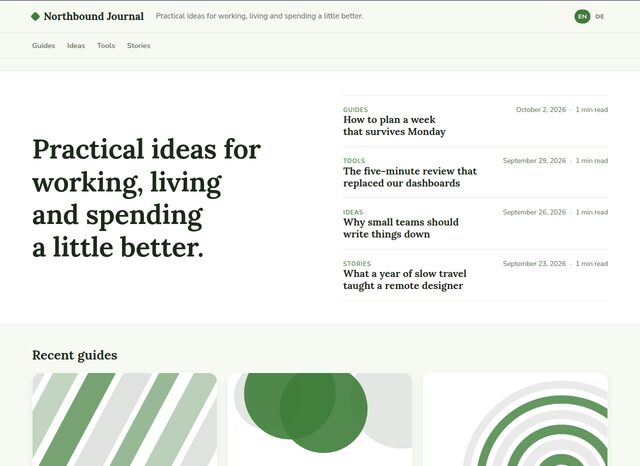Click the green diamond logo icon
640x466 pixels.
36,16
